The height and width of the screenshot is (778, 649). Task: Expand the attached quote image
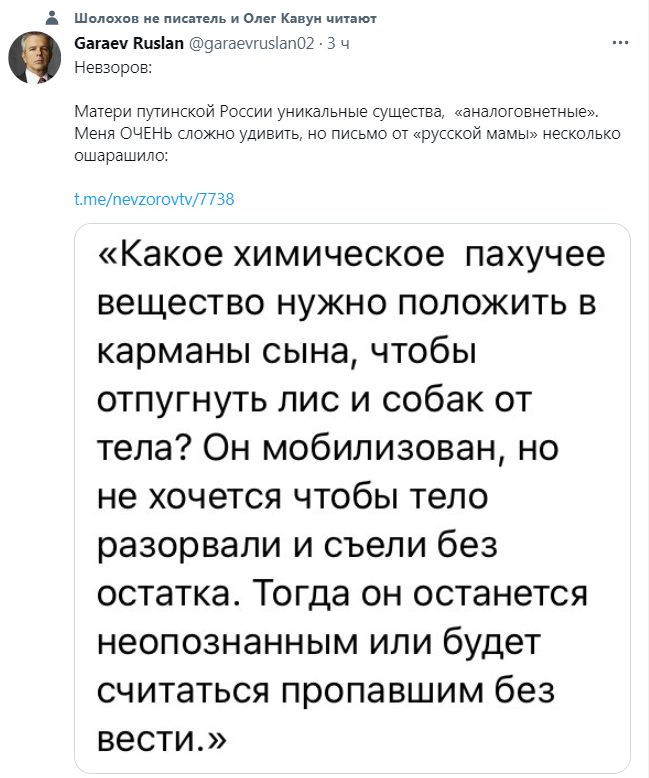click(353, 497)
